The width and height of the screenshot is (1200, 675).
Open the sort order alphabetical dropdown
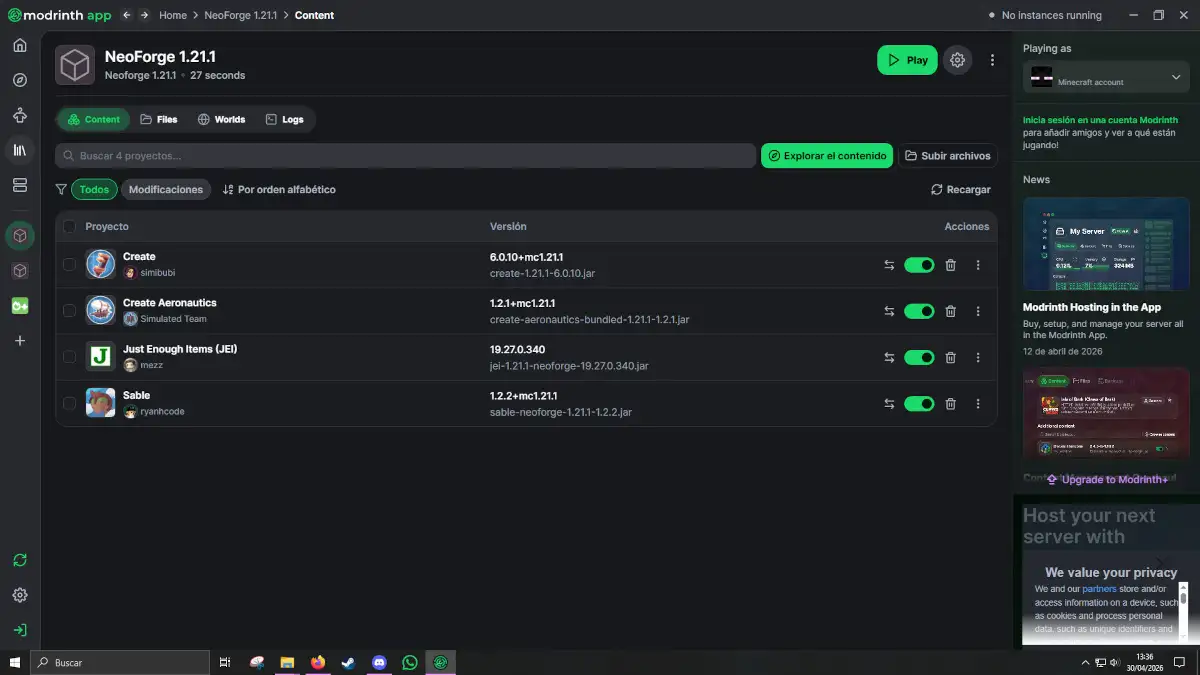point(279,190)
